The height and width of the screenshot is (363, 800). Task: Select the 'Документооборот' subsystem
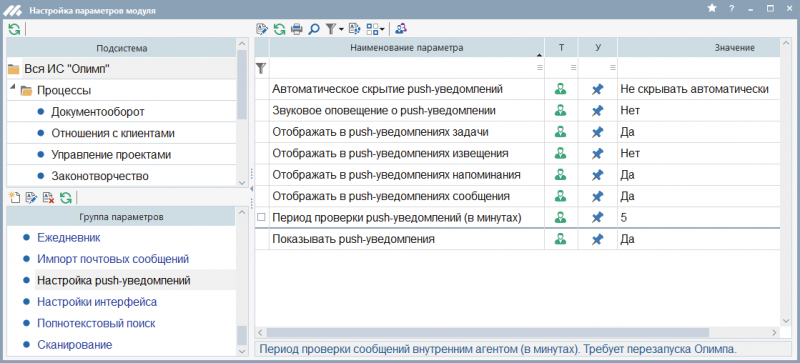[98, 112]
